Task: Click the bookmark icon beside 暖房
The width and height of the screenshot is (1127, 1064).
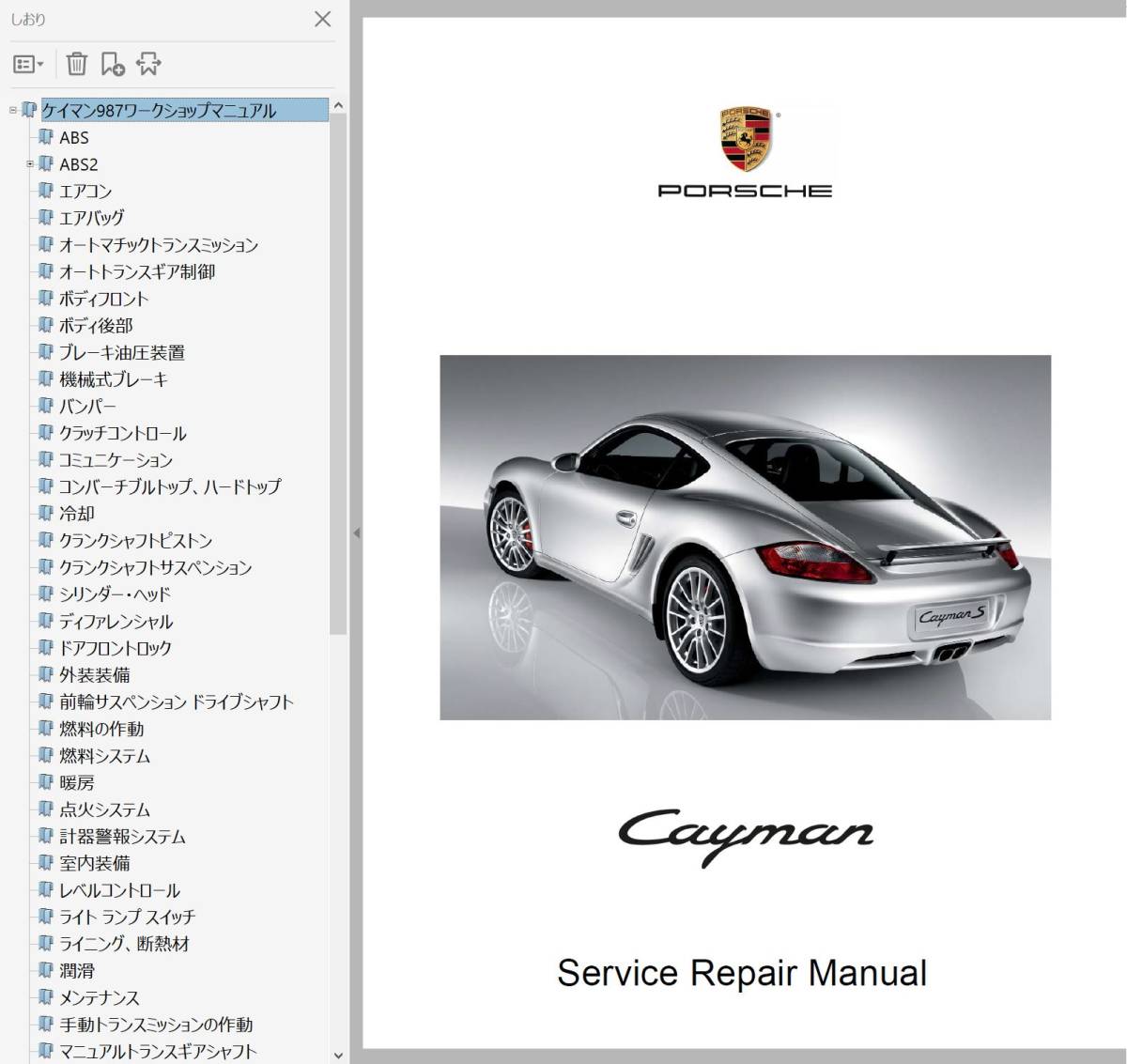Action: tap(46, 782)
